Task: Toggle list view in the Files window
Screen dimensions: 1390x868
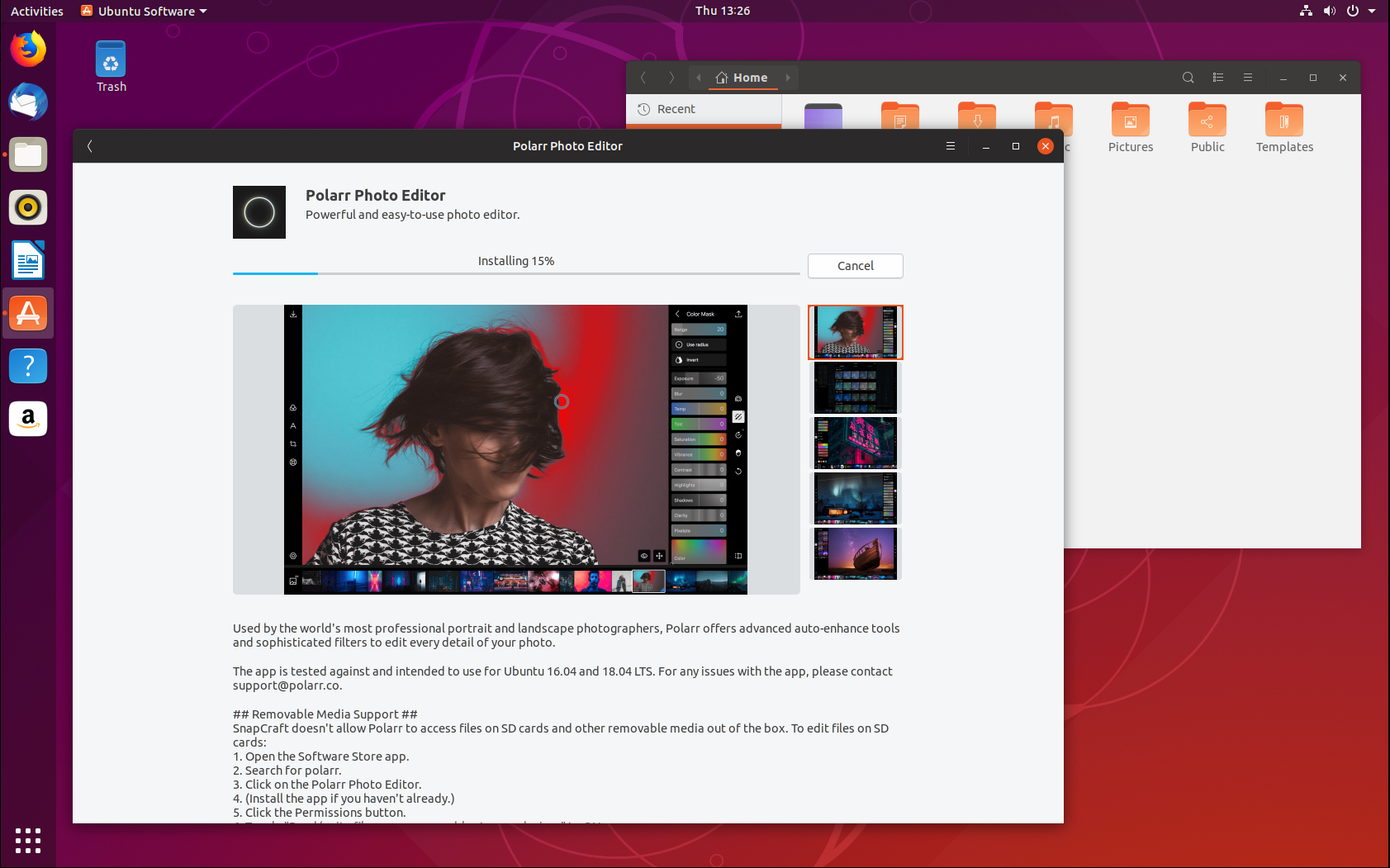Action: (x=1217, y=78)
